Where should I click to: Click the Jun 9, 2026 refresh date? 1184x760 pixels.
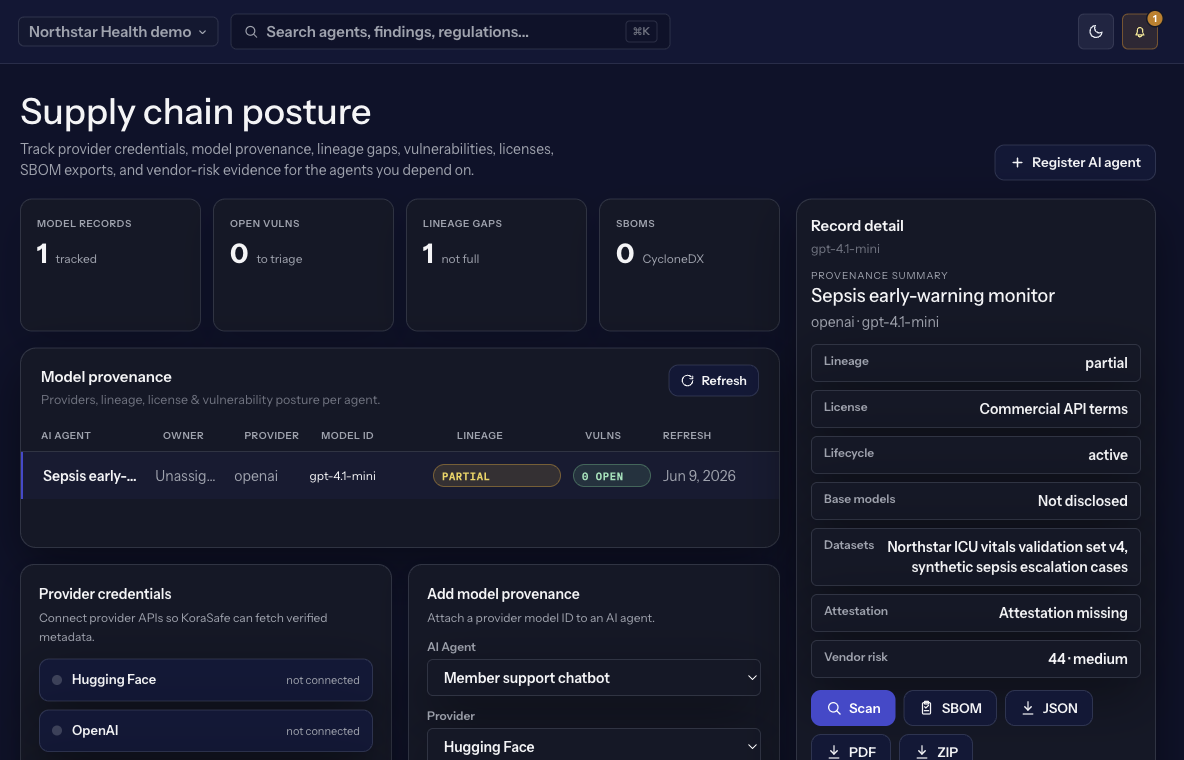click(x=699, y=476)
